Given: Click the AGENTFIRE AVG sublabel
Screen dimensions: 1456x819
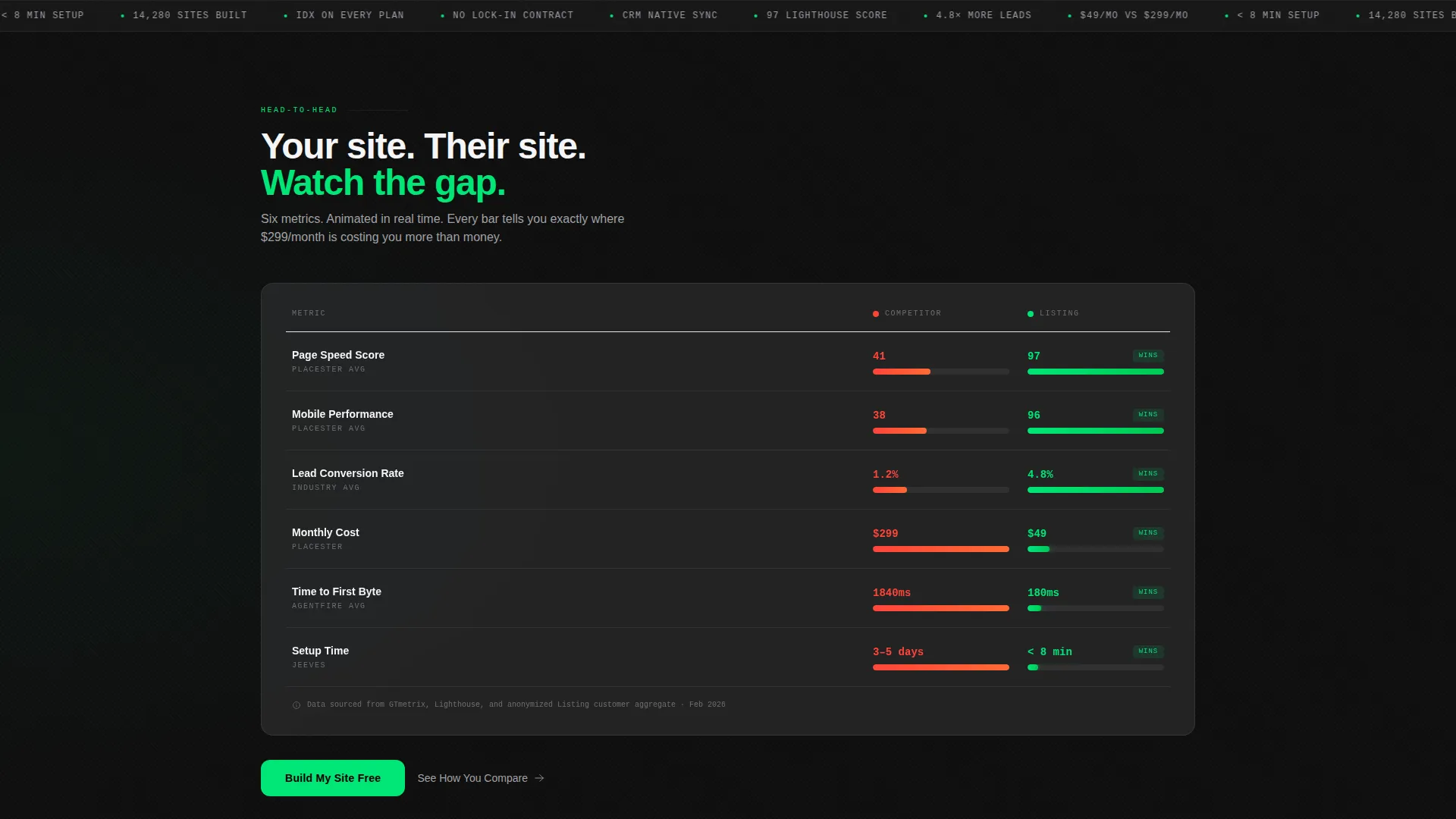Looking at the screenshot, I should [328, 606].
